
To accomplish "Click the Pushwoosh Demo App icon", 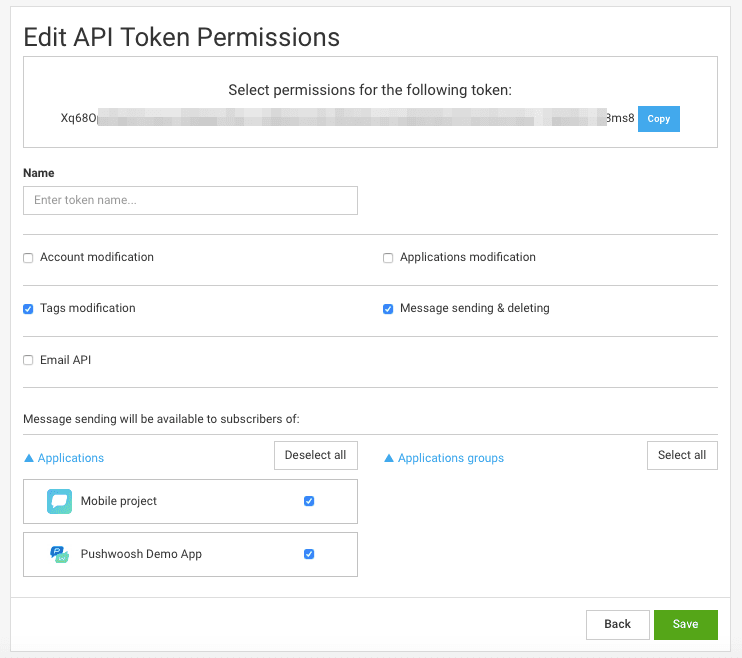I will pyautogui.click(x=59, y=554).
